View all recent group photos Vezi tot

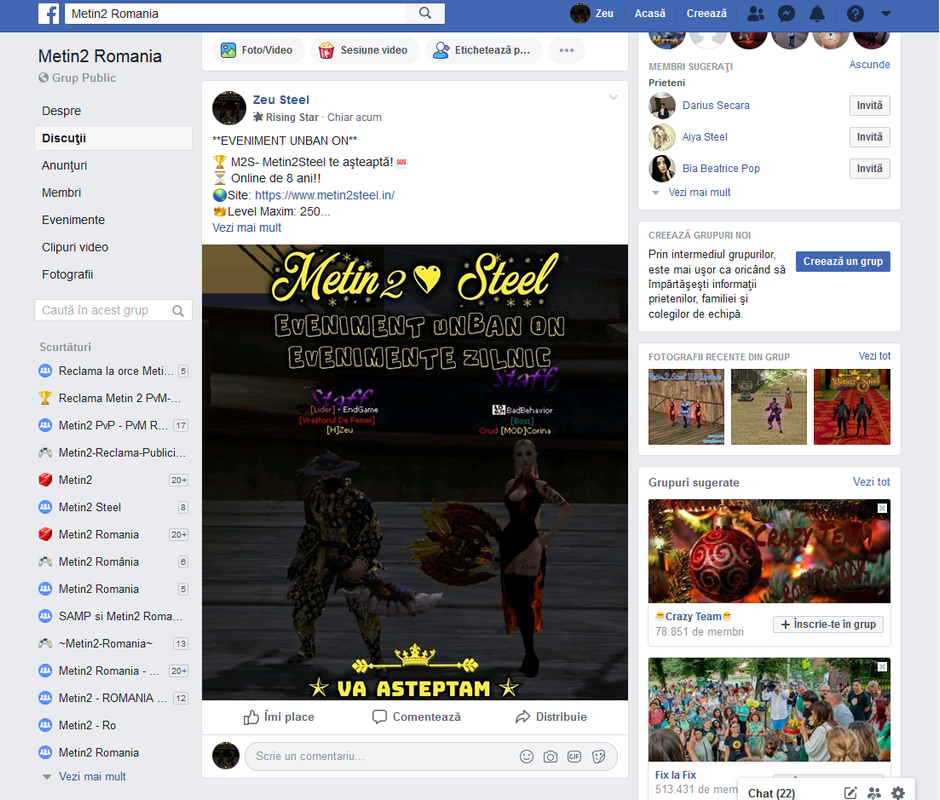pyautogui.click(x=874, y=356)
